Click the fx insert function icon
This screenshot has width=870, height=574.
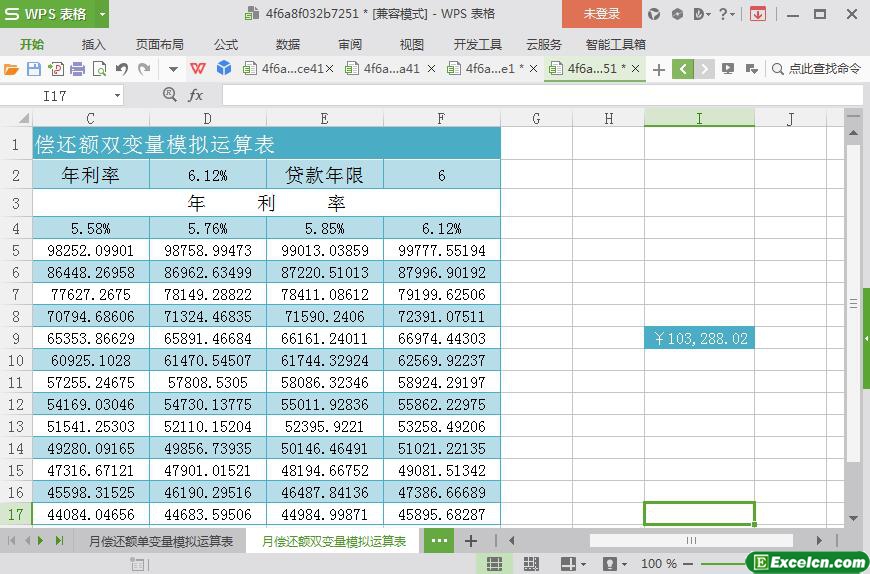coord(196,95)
